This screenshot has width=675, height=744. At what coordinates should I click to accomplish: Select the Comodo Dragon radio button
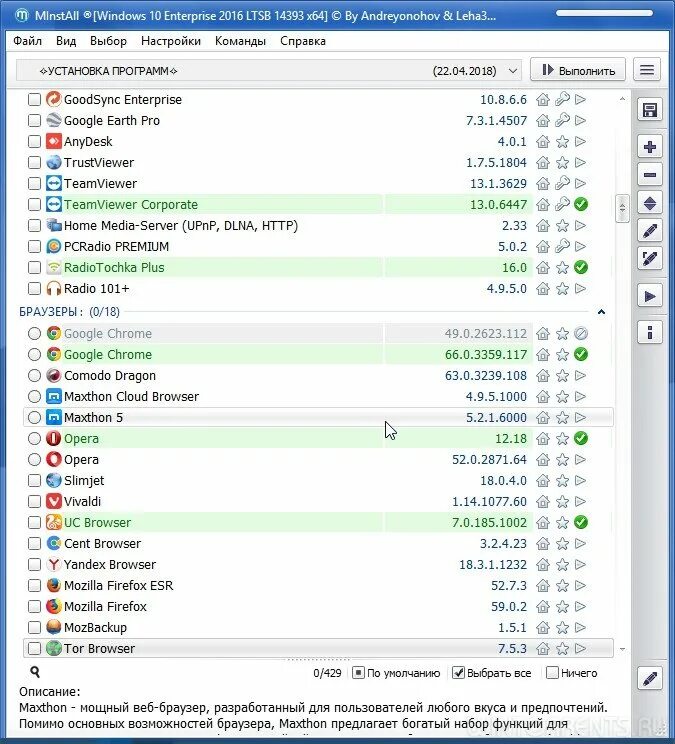(34, 376)
